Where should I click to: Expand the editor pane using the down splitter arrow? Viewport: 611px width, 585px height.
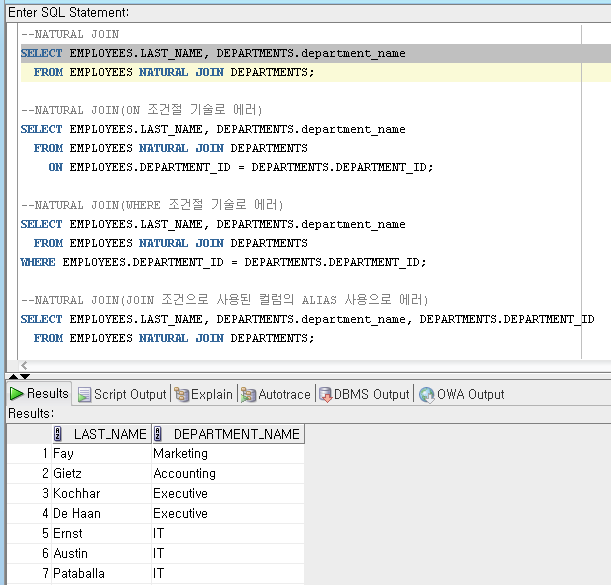coord(25,374)
